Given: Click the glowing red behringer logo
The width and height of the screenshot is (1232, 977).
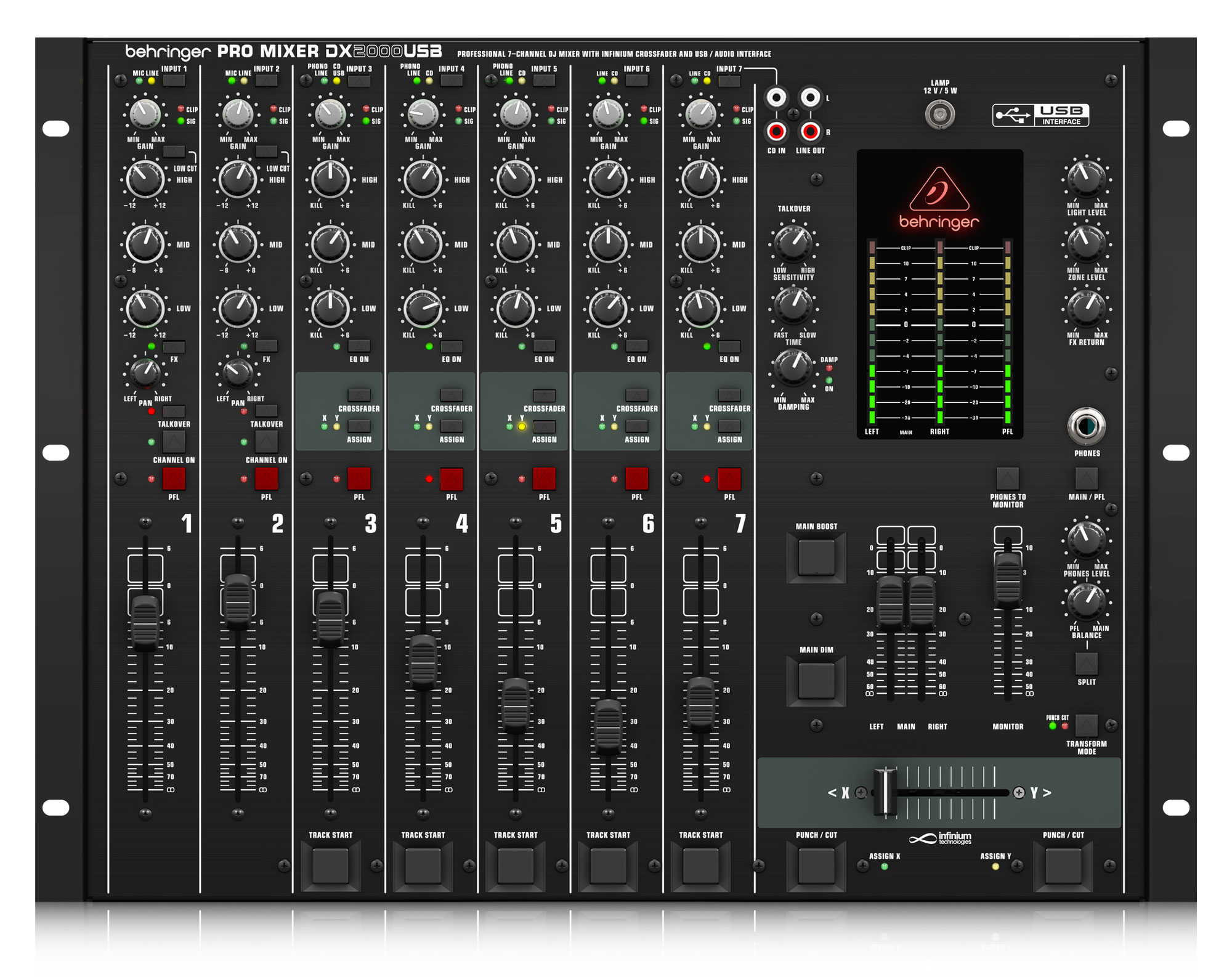Looking at the screenshot, I should point(939,198).
